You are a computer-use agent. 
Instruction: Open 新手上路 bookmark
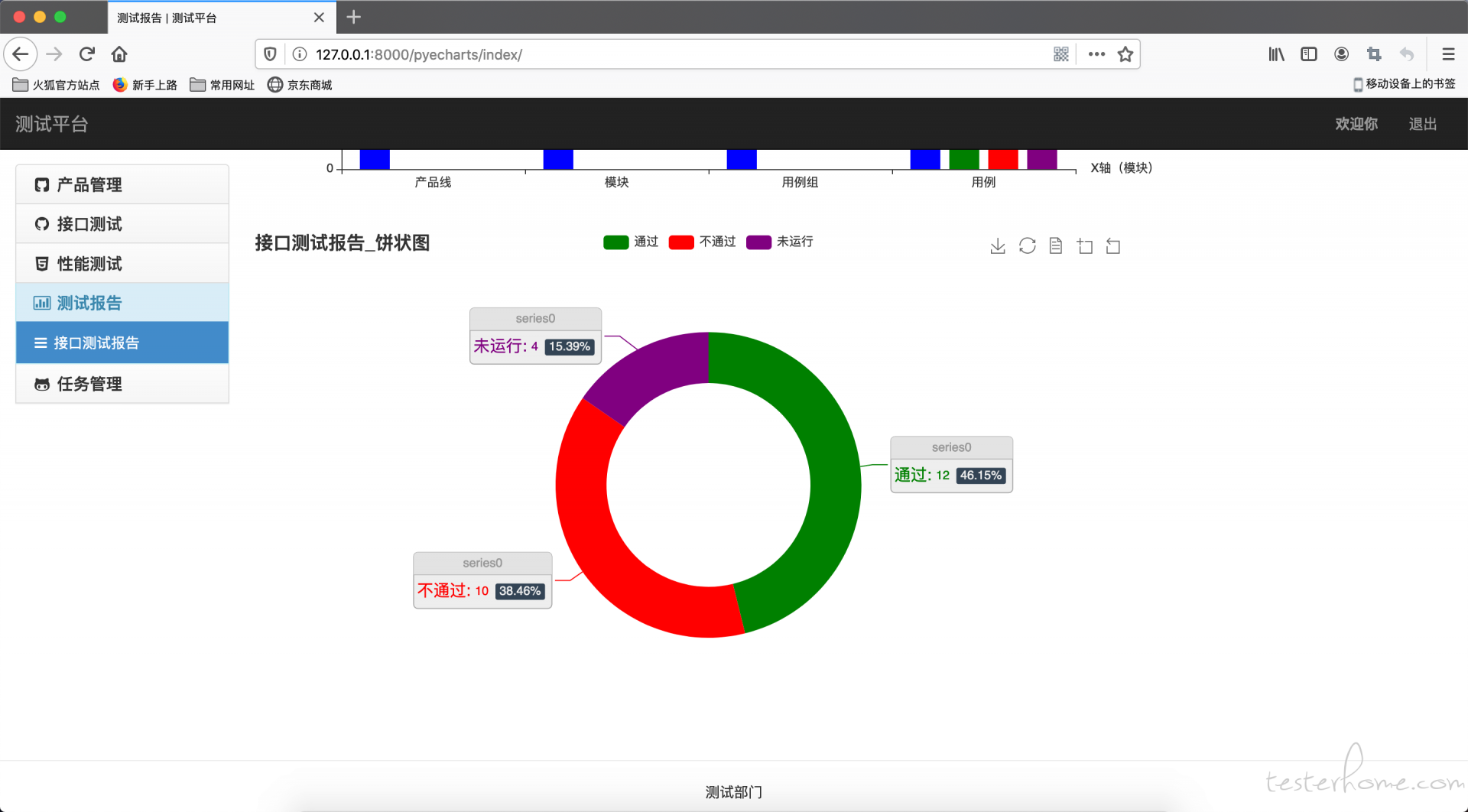[x=145, y=85]
